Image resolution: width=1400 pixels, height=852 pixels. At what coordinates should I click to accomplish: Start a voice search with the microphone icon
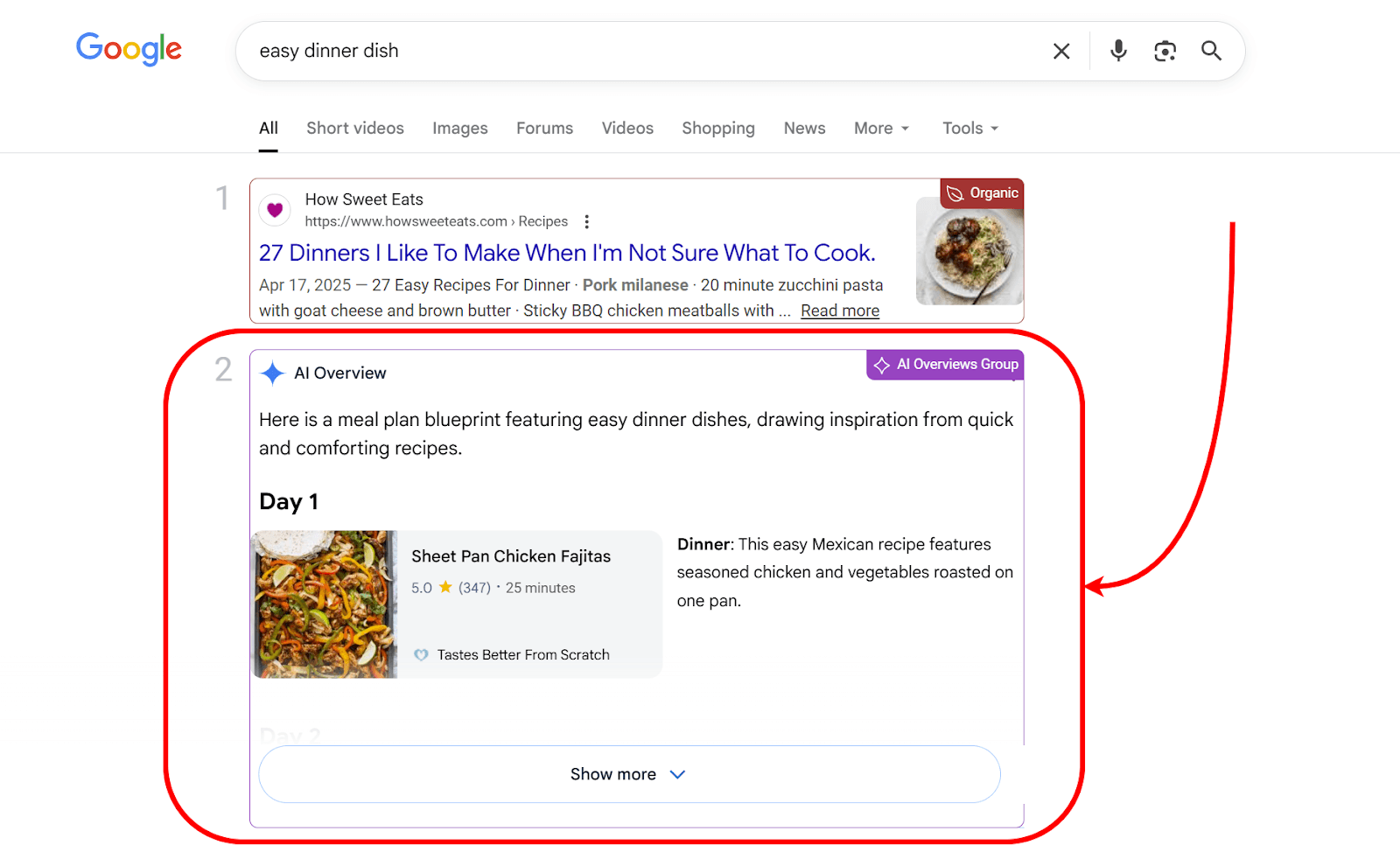click(1117, 51)
